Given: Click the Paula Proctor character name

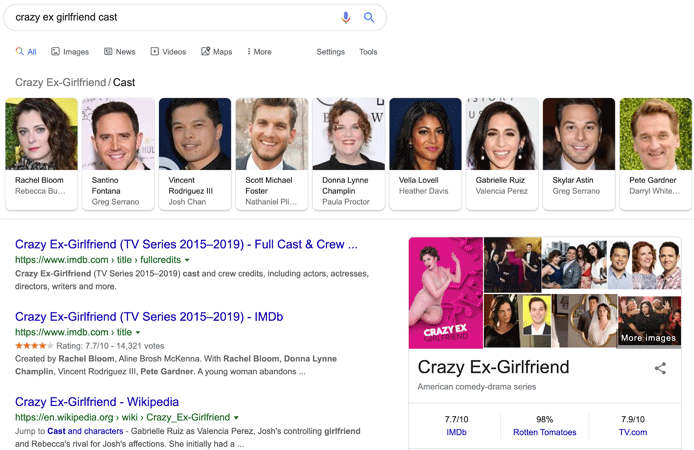Looking at the screenshot, I should tap(346, 202).
